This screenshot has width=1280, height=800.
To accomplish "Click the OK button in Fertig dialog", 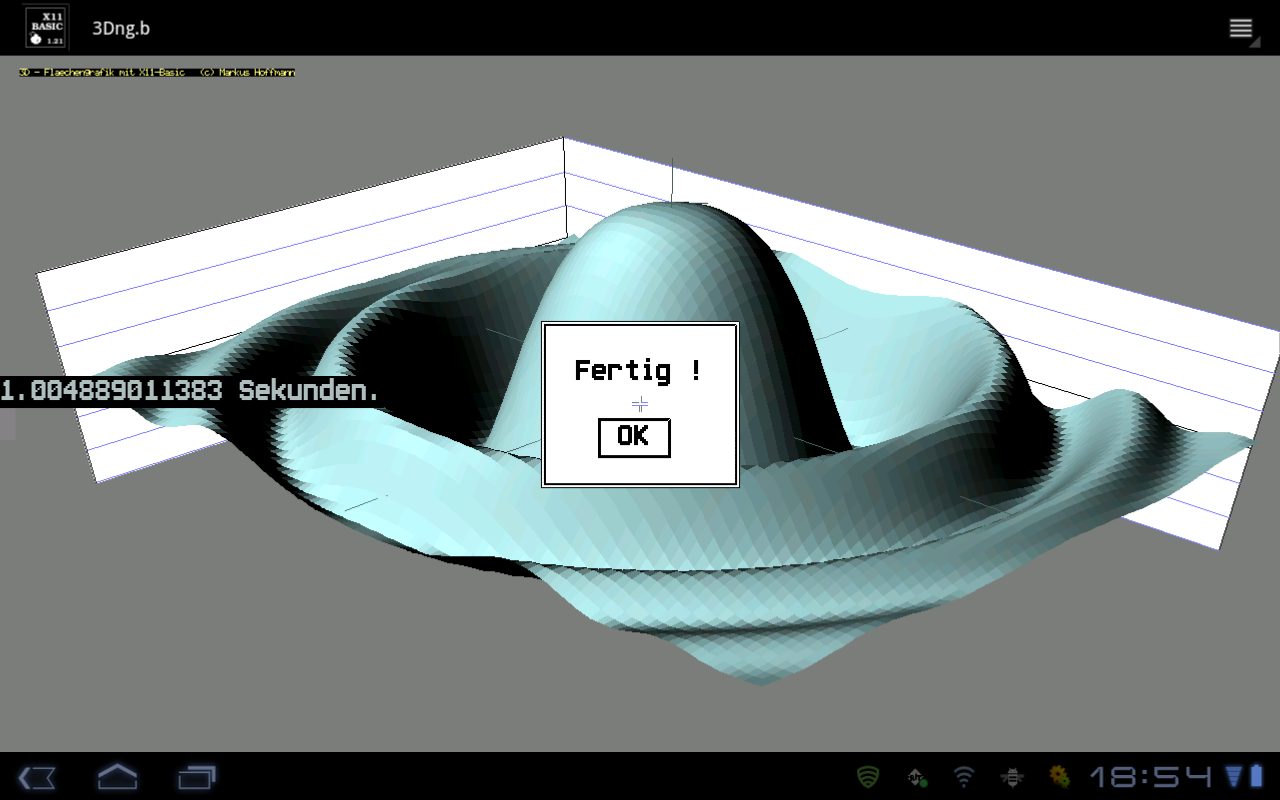I will click(634, 437).
